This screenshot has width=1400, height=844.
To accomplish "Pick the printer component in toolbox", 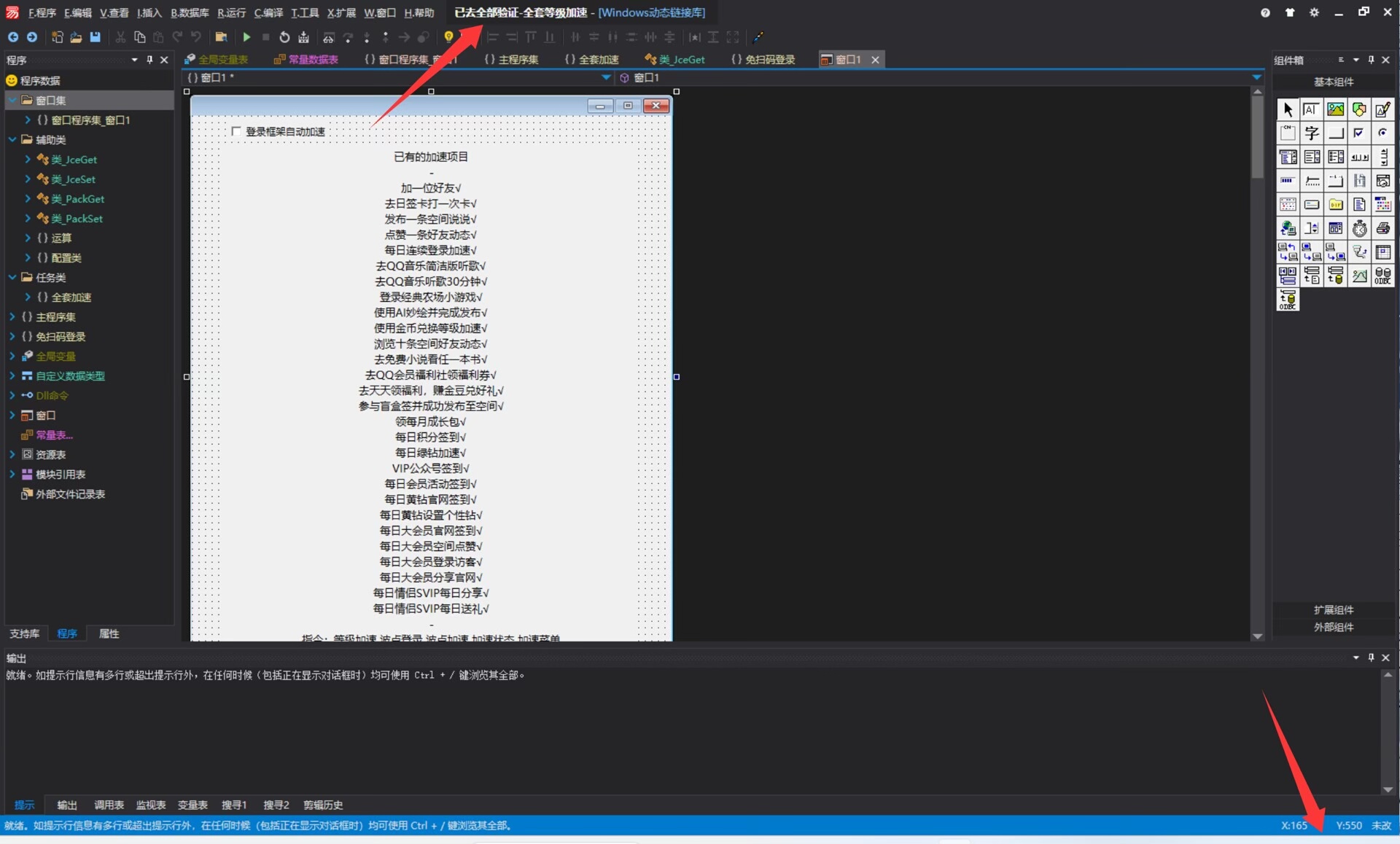I will coord(1382,228).
